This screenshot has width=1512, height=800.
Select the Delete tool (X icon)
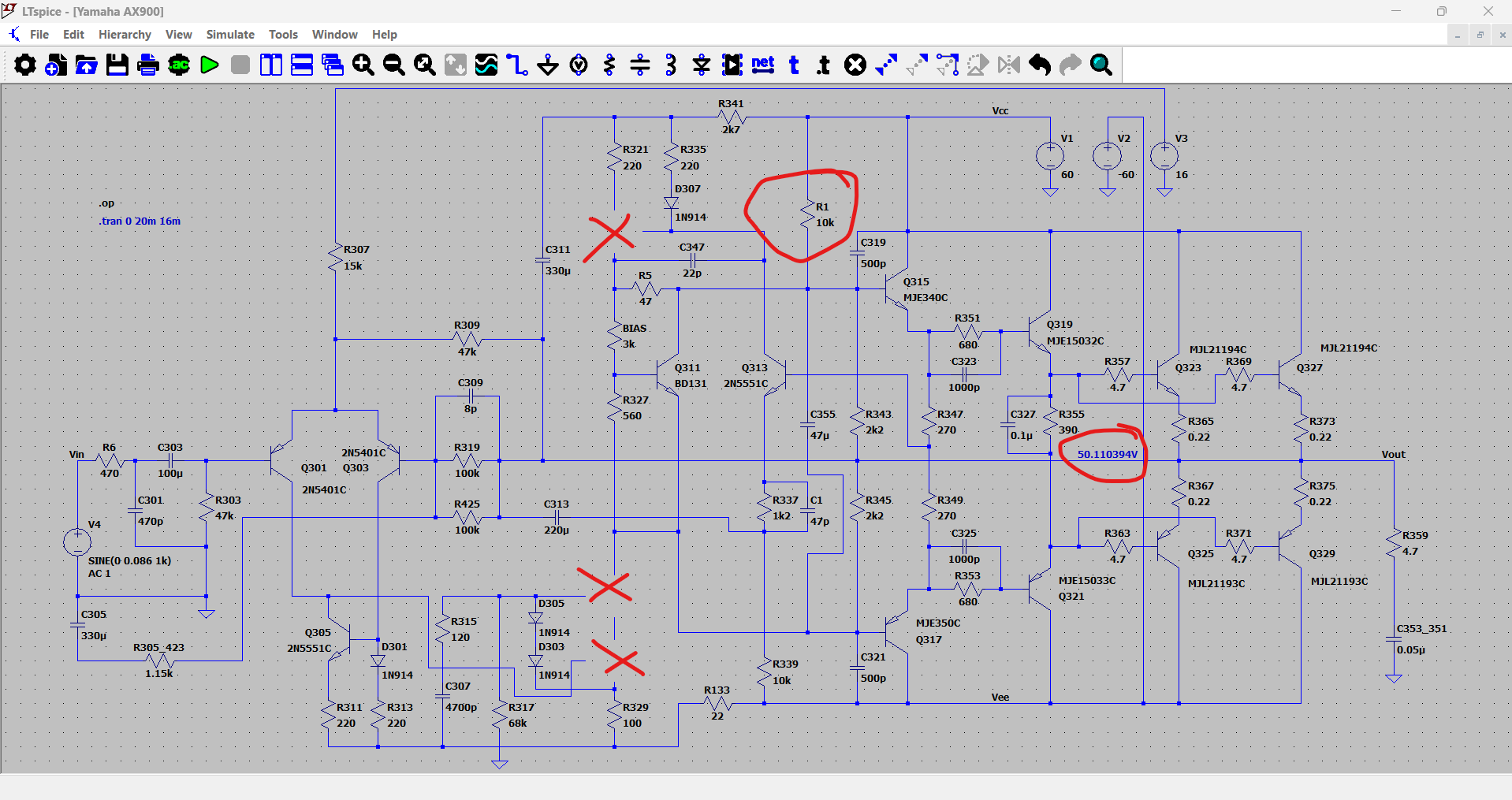(855, 65)
